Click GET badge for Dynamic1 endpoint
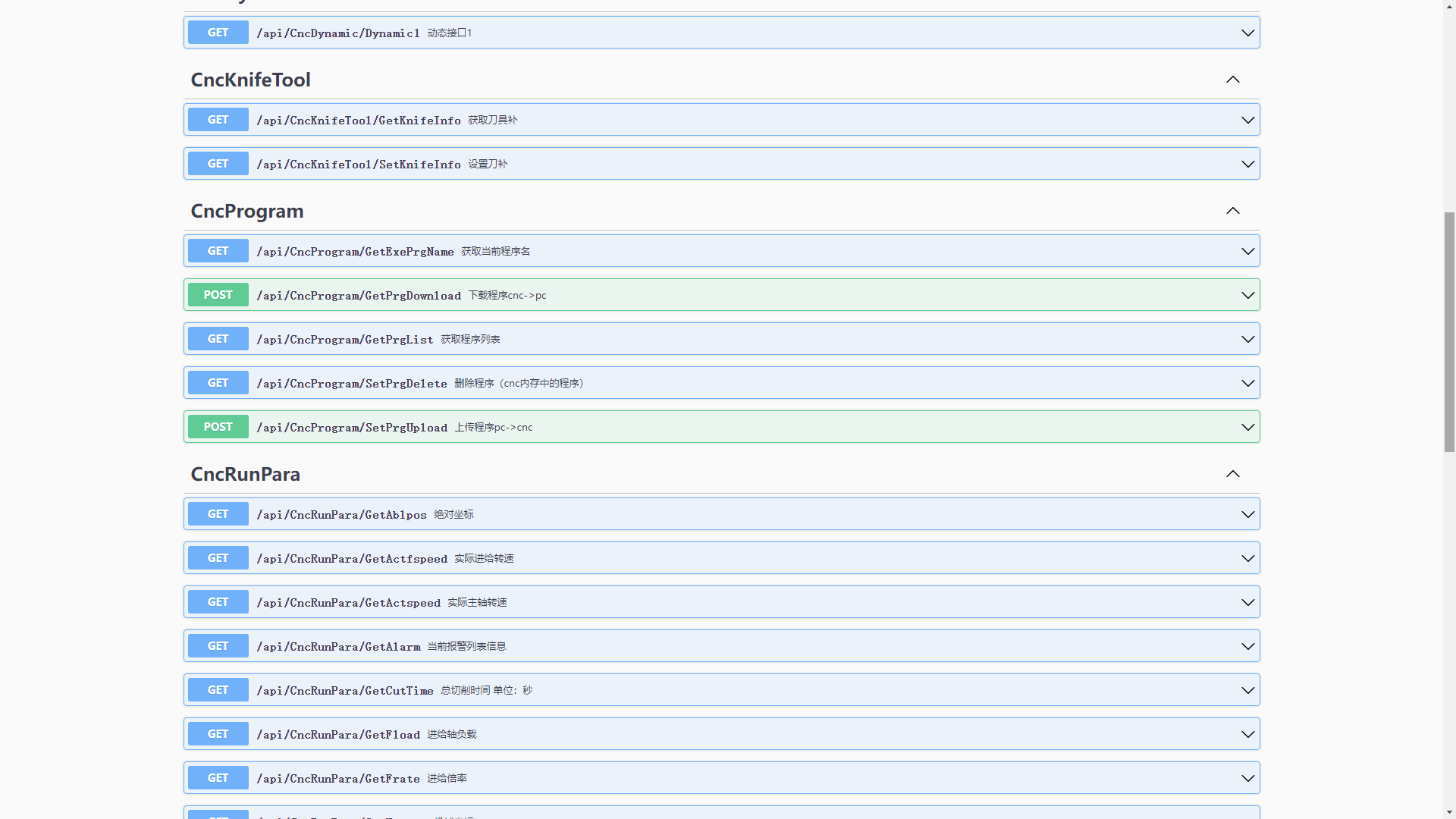Viewport: 1456px width, 819px height. coord(218,33)
